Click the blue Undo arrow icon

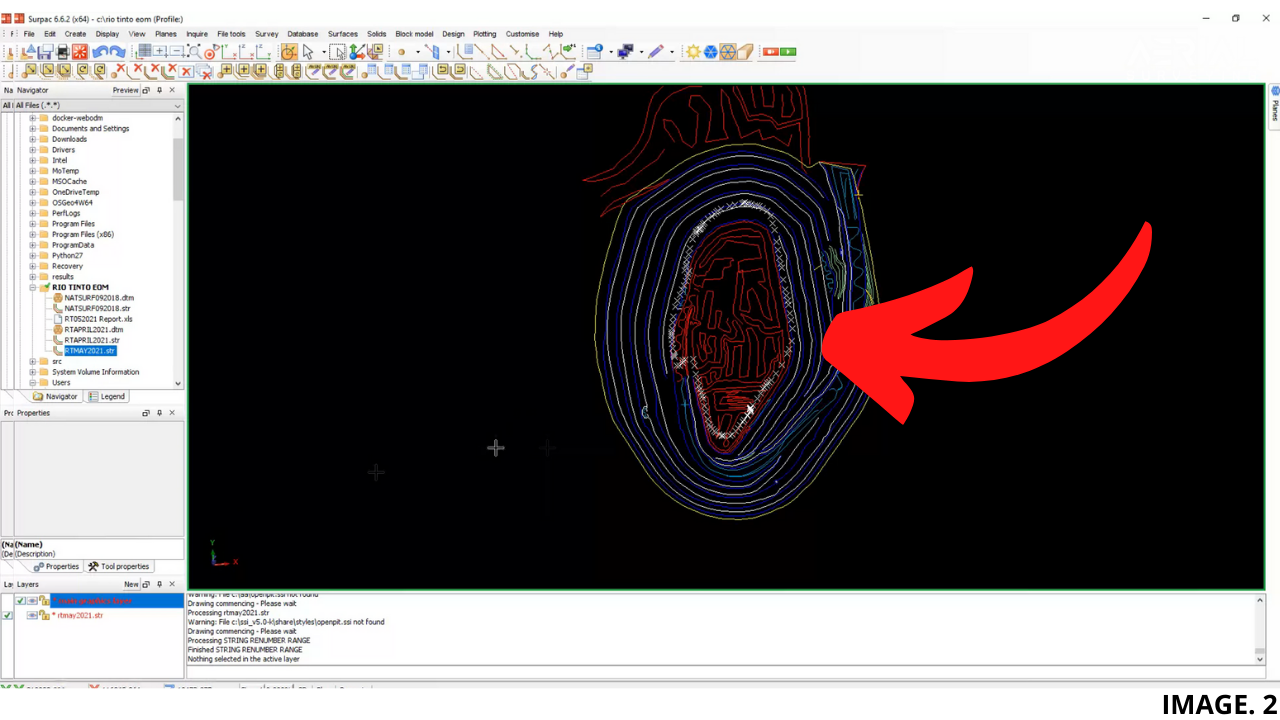click(100, 52)
